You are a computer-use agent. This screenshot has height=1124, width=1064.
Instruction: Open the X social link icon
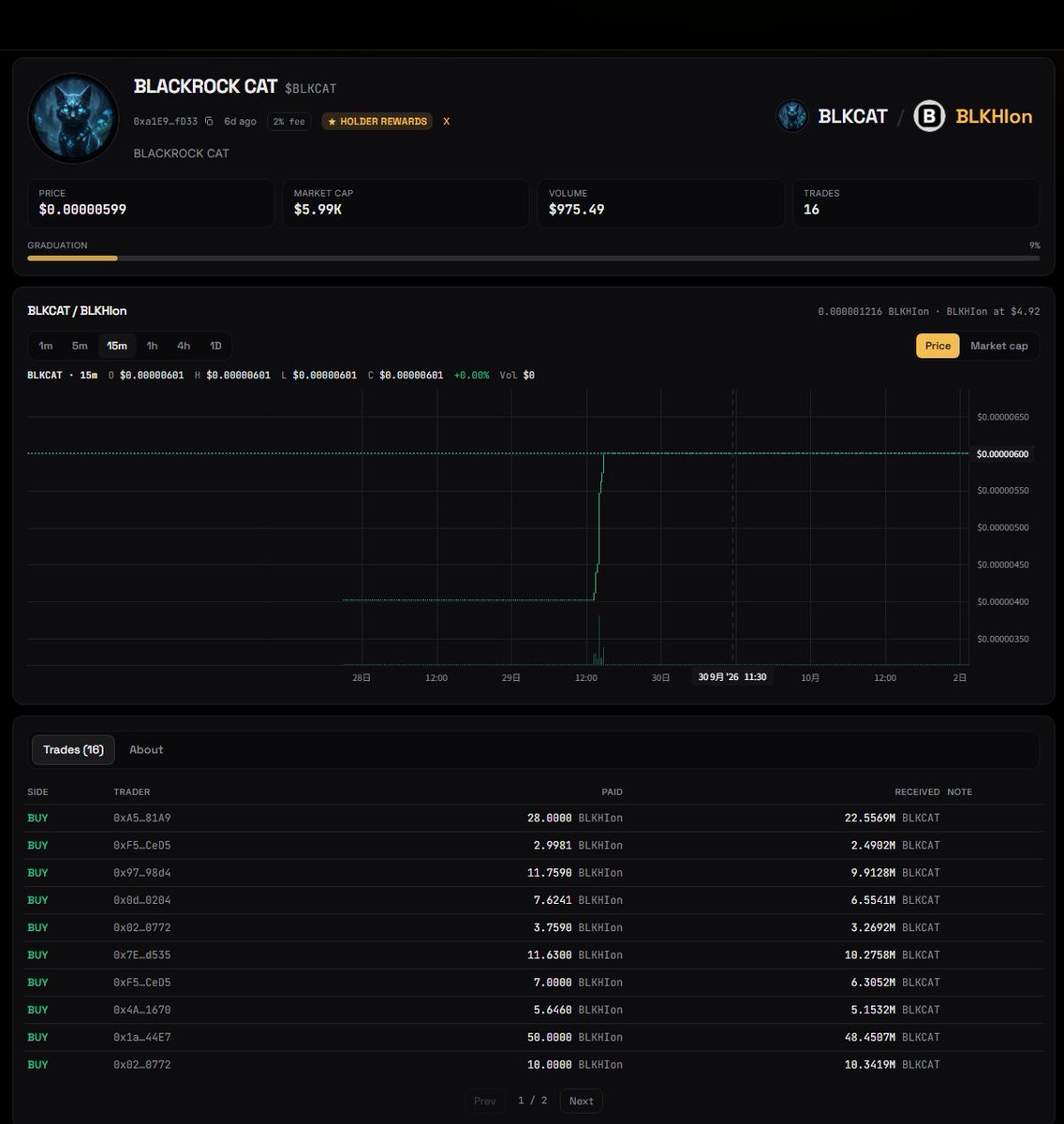point(446,122)
